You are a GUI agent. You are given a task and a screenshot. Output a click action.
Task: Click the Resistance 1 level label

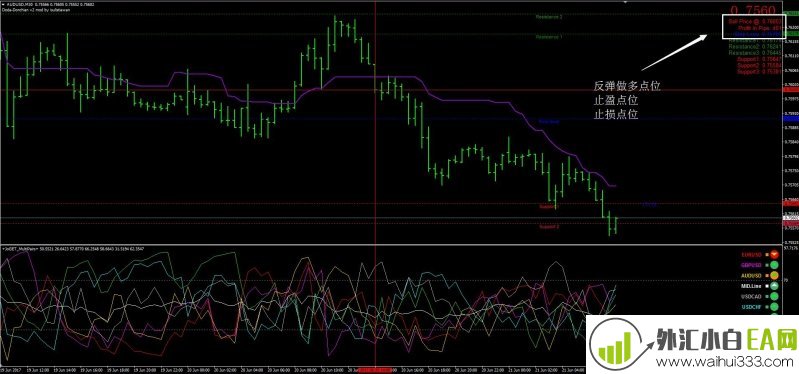tap(549, 37)
